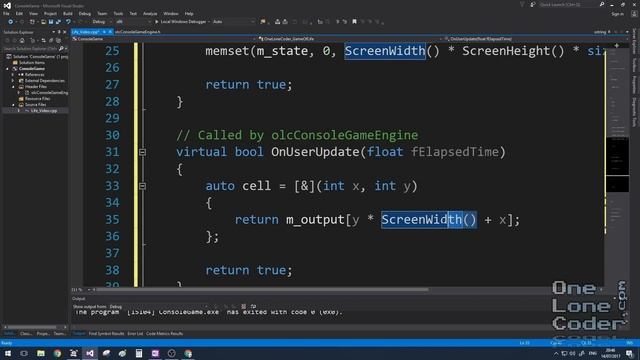Image resolution: width=640 pixels, height=360 pixels.
Task: Switch to Life_Video.cpp editor tab
Action: (86, 31)
